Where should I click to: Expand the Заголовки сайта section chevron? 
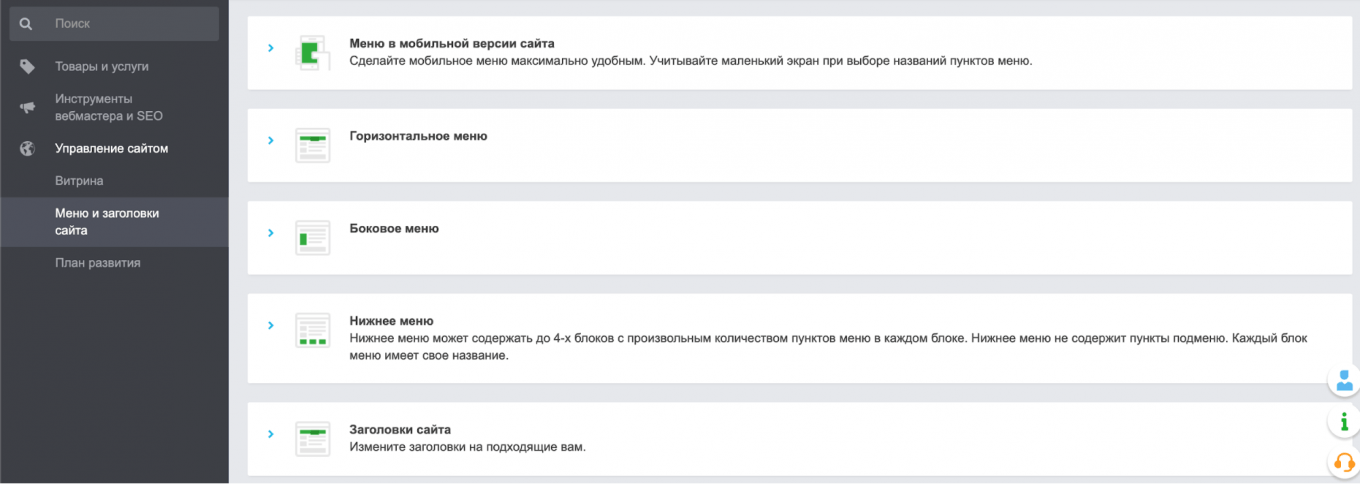coord(271,434)
